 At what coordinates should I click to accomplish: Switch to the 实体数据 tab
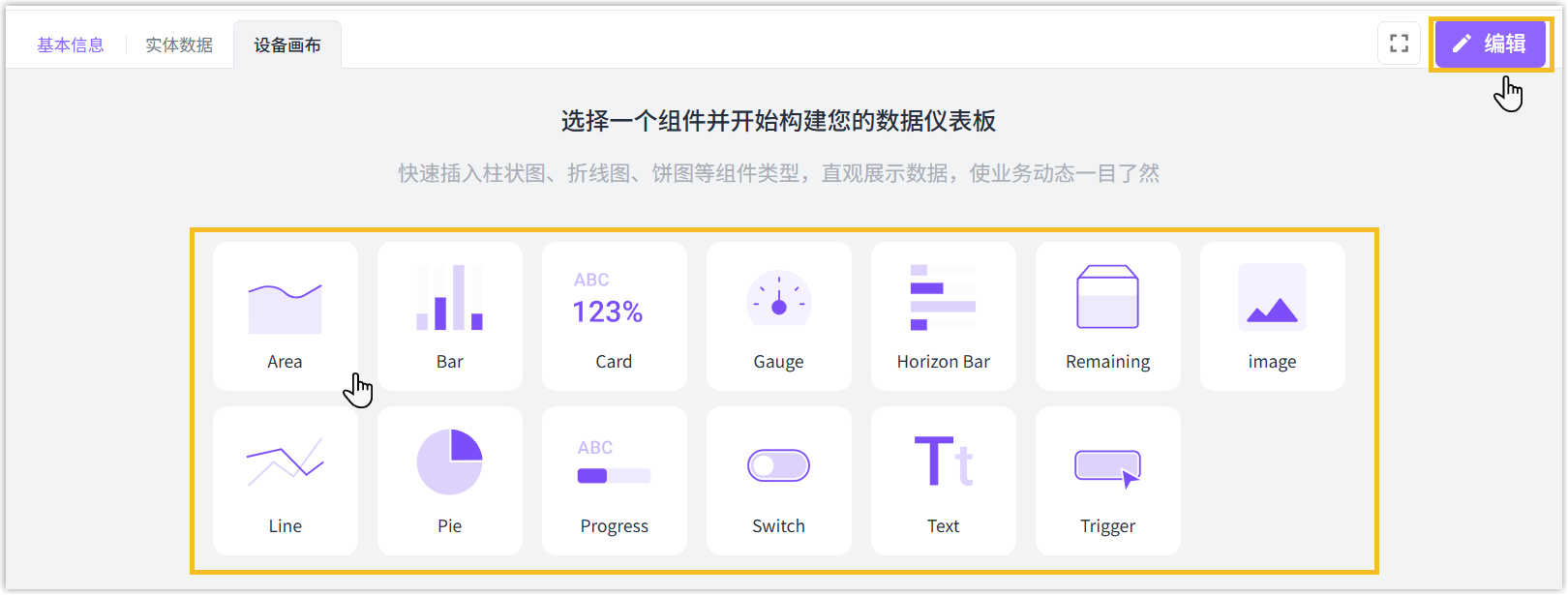179,45
